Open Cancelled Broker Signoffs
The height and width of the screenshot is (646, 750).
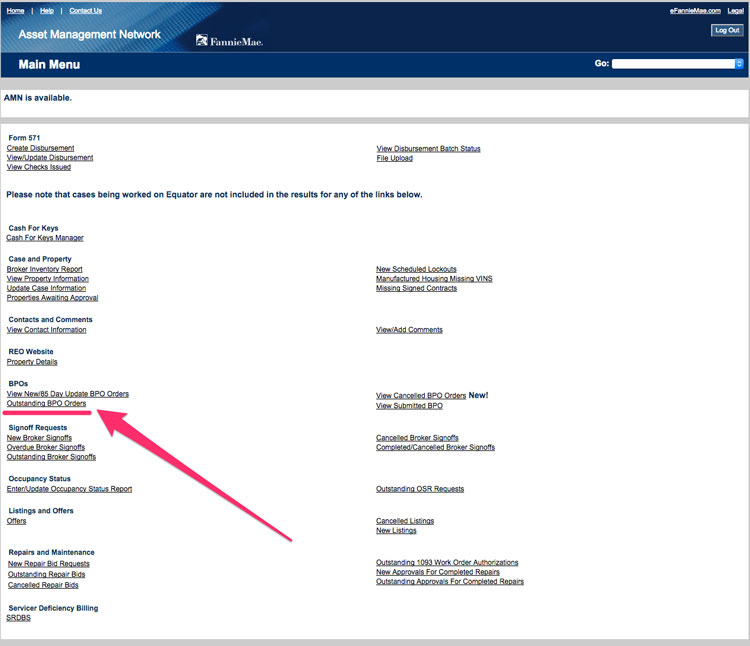417,438
